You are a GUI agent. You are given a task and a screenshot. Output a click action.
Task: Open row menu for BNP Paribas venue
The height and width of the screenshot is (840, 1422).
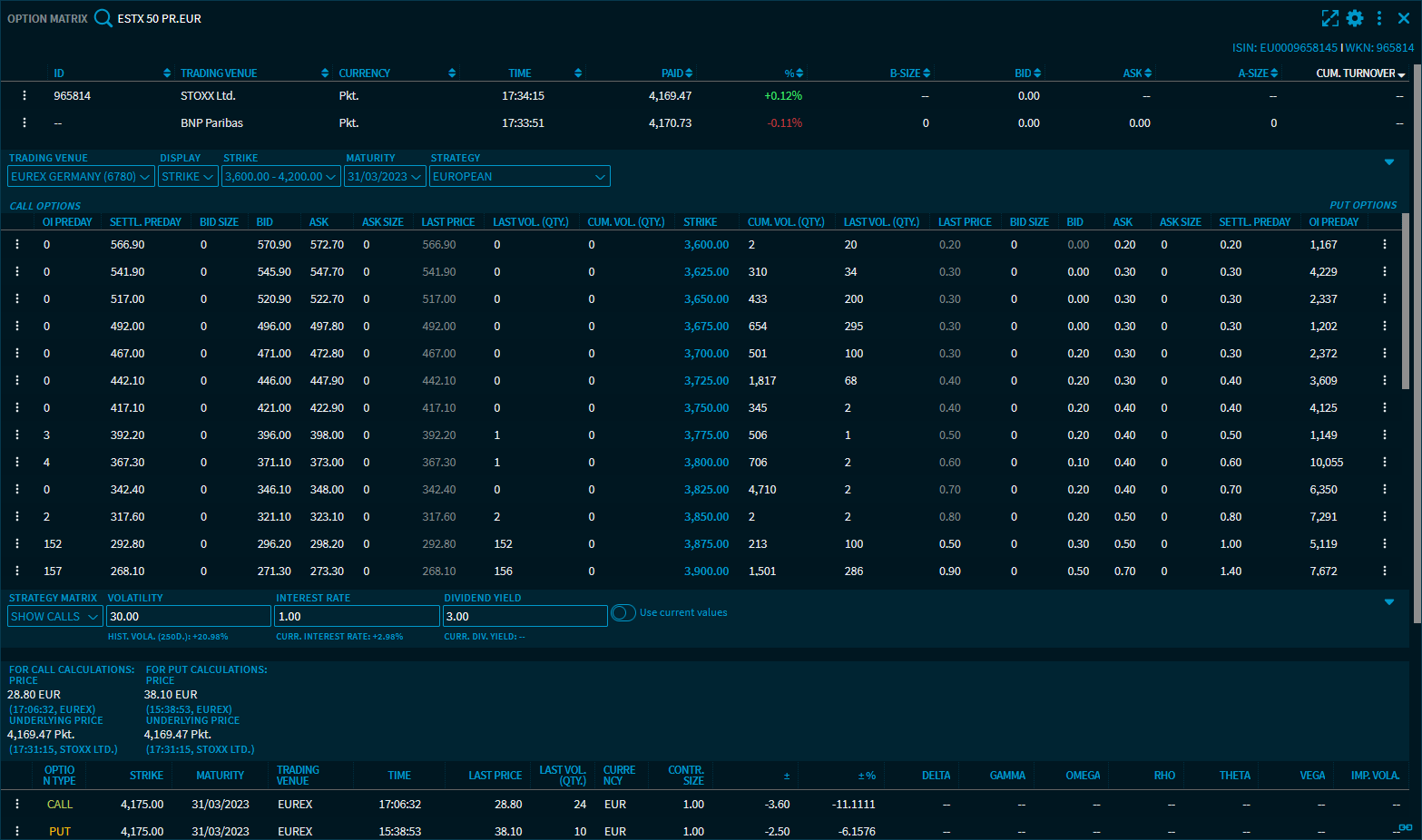coord(25,122)
